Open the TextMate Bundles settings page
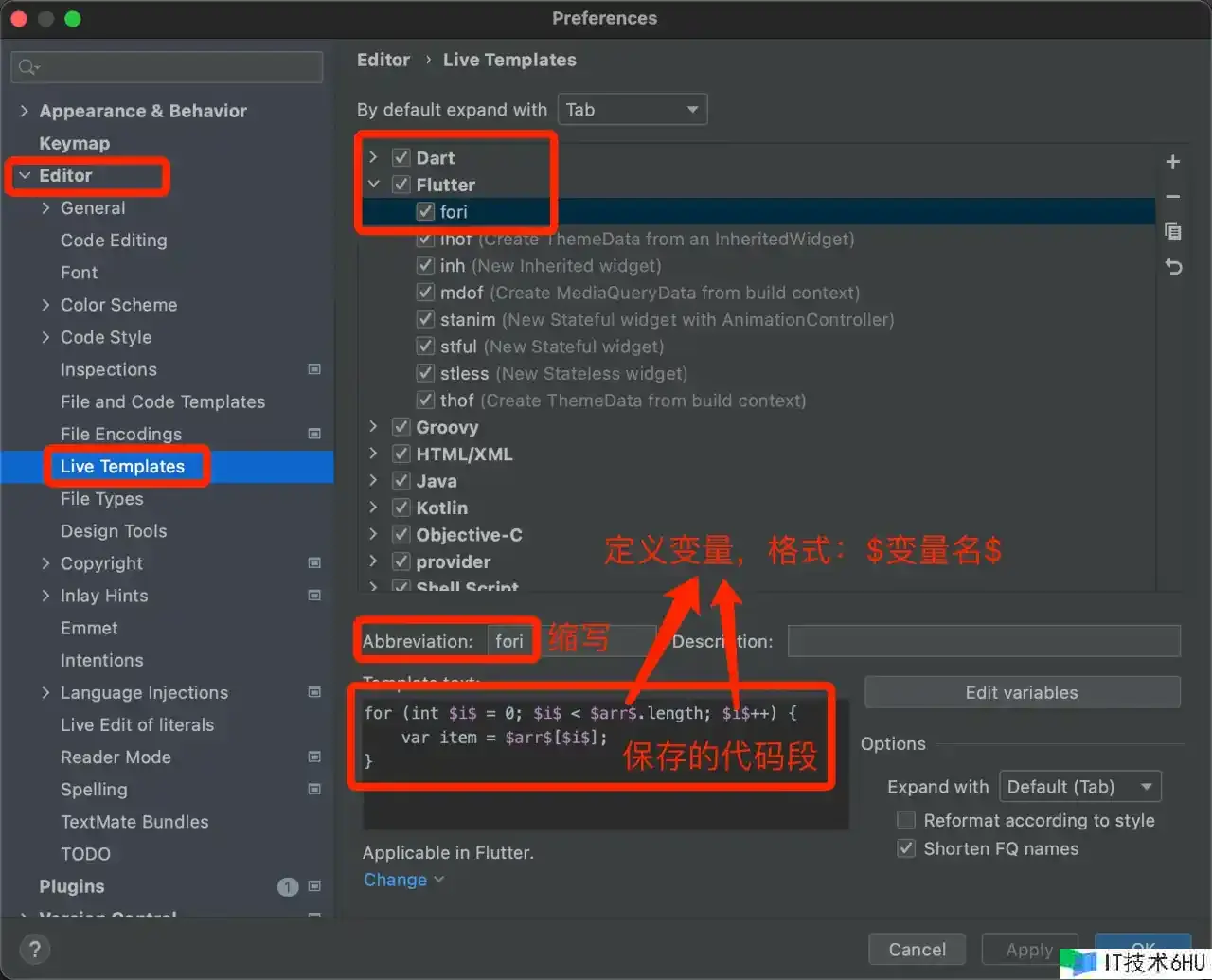This screenshot has height=980, width=1212. (x=134, y=822)
